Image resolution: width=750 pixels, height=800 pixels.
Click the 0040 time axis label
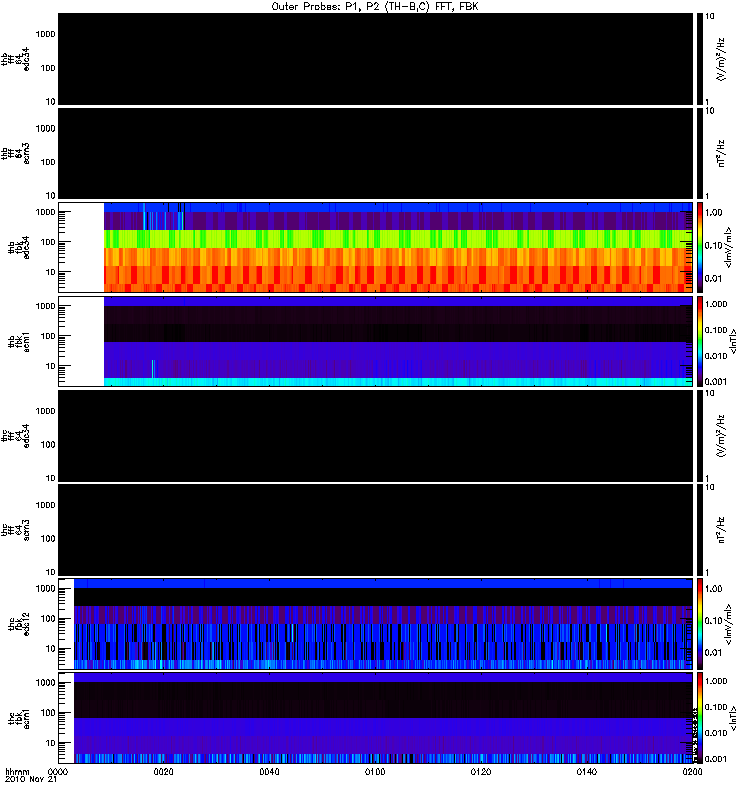tap(269, 771)
